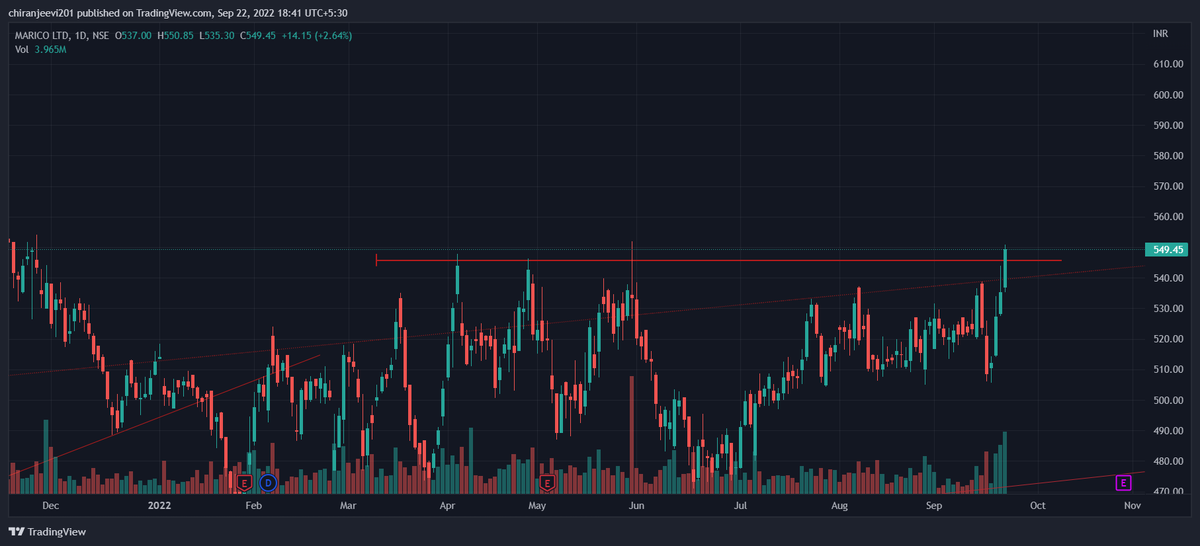This screenshot has width=1200, height=546.
Task: Click the red earnings E marker near Feb
Action: tap(243, 483)
